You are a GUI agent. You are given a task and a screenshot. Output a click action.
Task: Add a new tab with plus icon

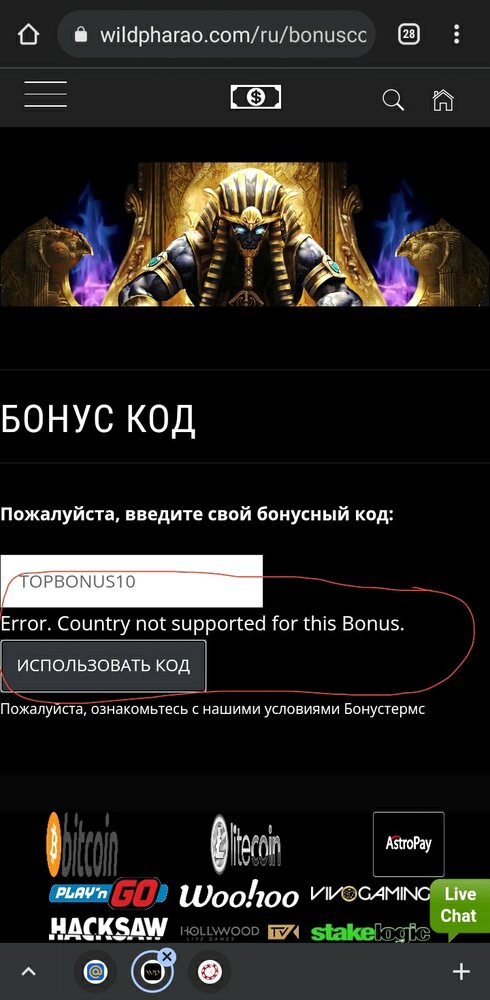[x=461, y=972]
